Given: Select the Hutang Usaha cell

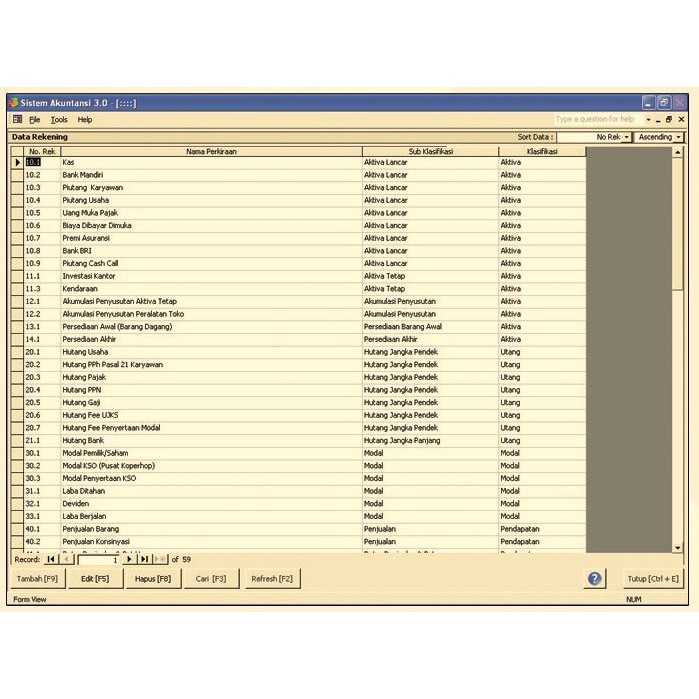Looking at the screenshot, I should (x=211, y=352).
